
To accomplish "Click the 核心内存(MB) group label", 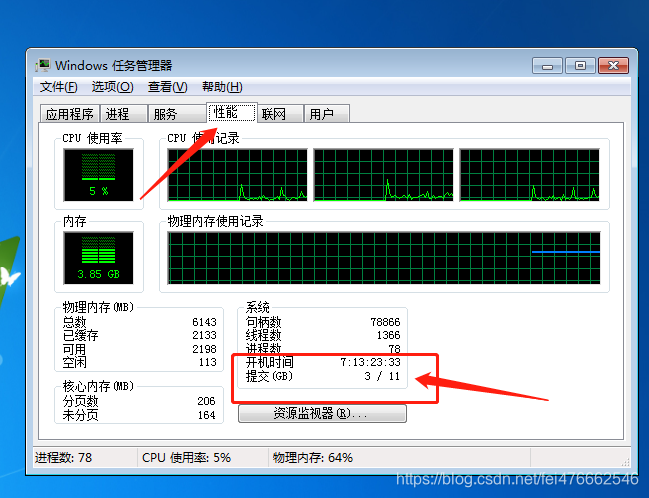I will pos(99,386).
